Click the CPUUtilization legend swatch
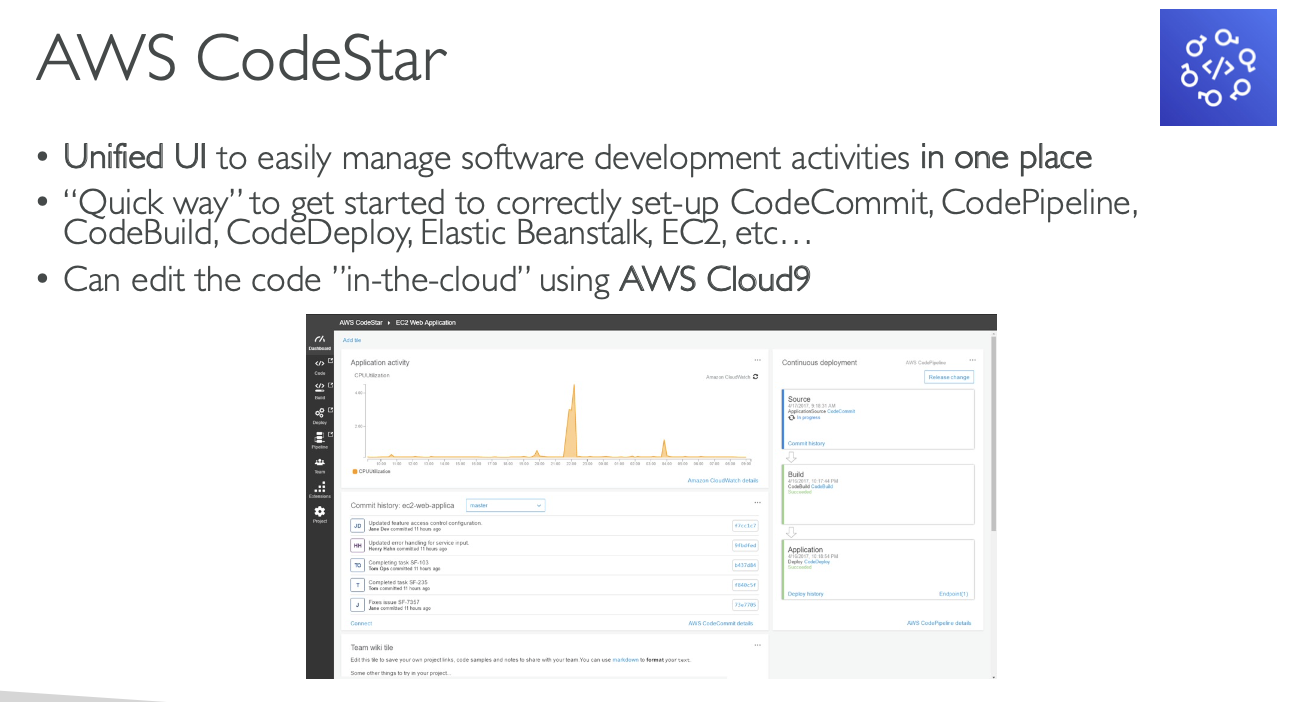 click(355, 471)
